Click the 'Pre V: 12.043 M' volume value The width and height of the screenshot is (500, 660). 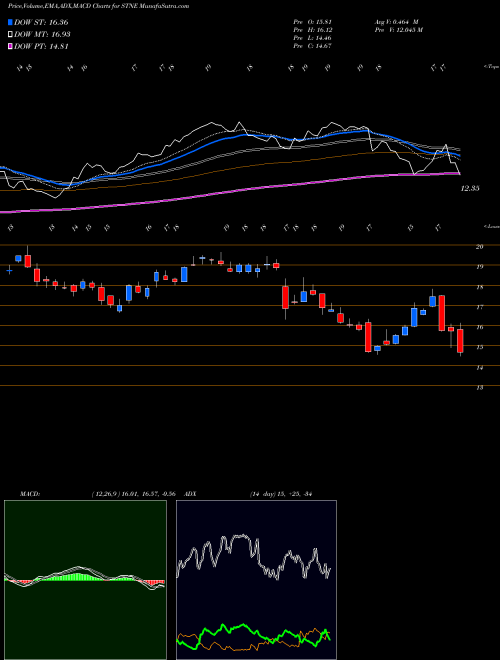click(398, 30)
